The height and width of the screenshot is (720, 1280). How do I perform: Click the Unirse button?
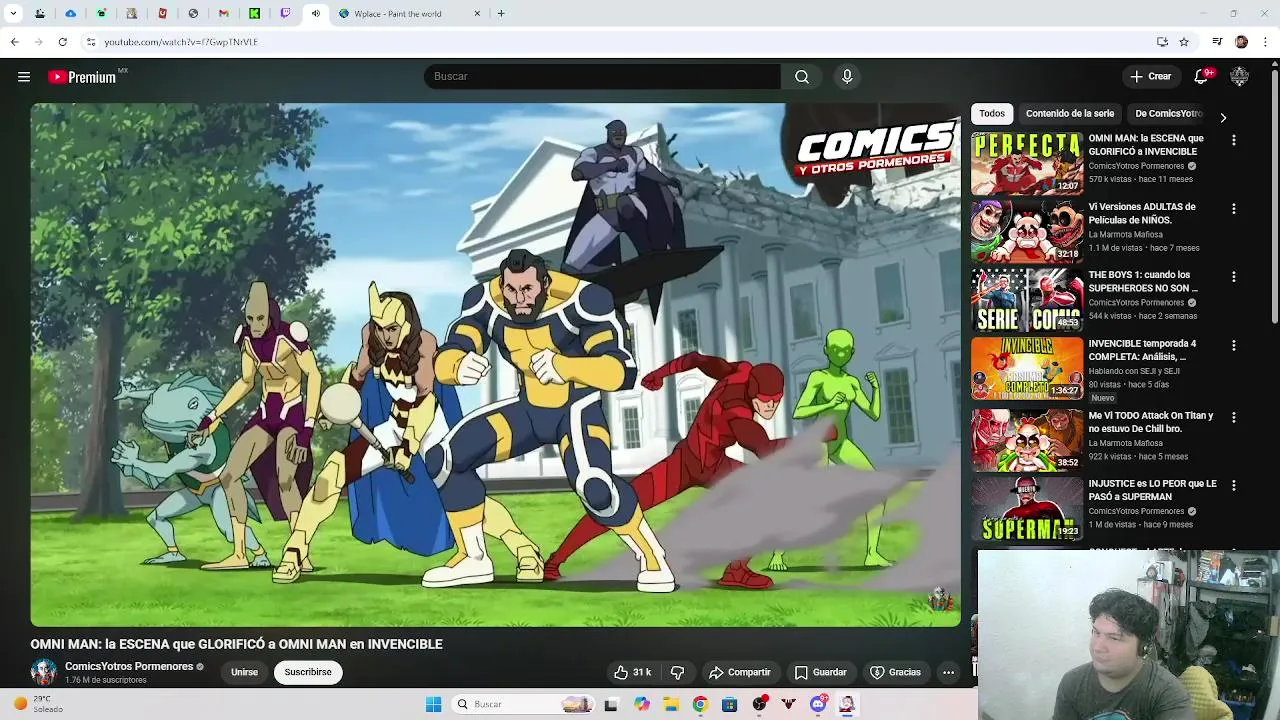coord(244,672)
